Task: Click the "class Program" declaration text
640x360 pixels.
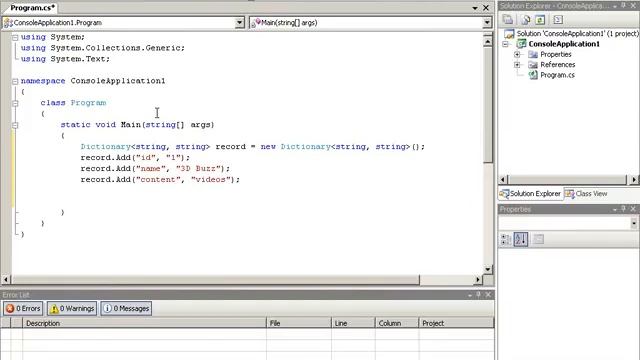Action: coord(73,103)
